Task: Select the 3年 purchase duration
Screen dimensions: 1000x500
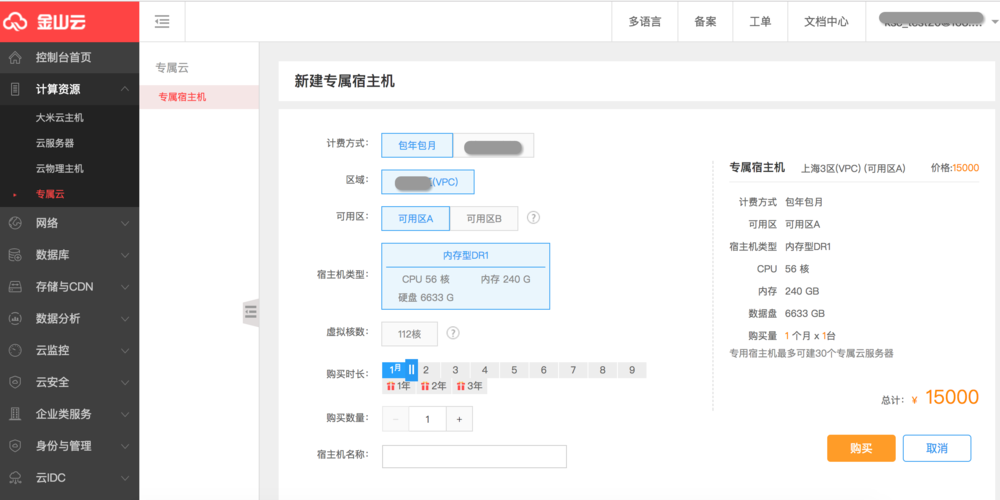Action: pyautogui.click(x=469, y=386)
